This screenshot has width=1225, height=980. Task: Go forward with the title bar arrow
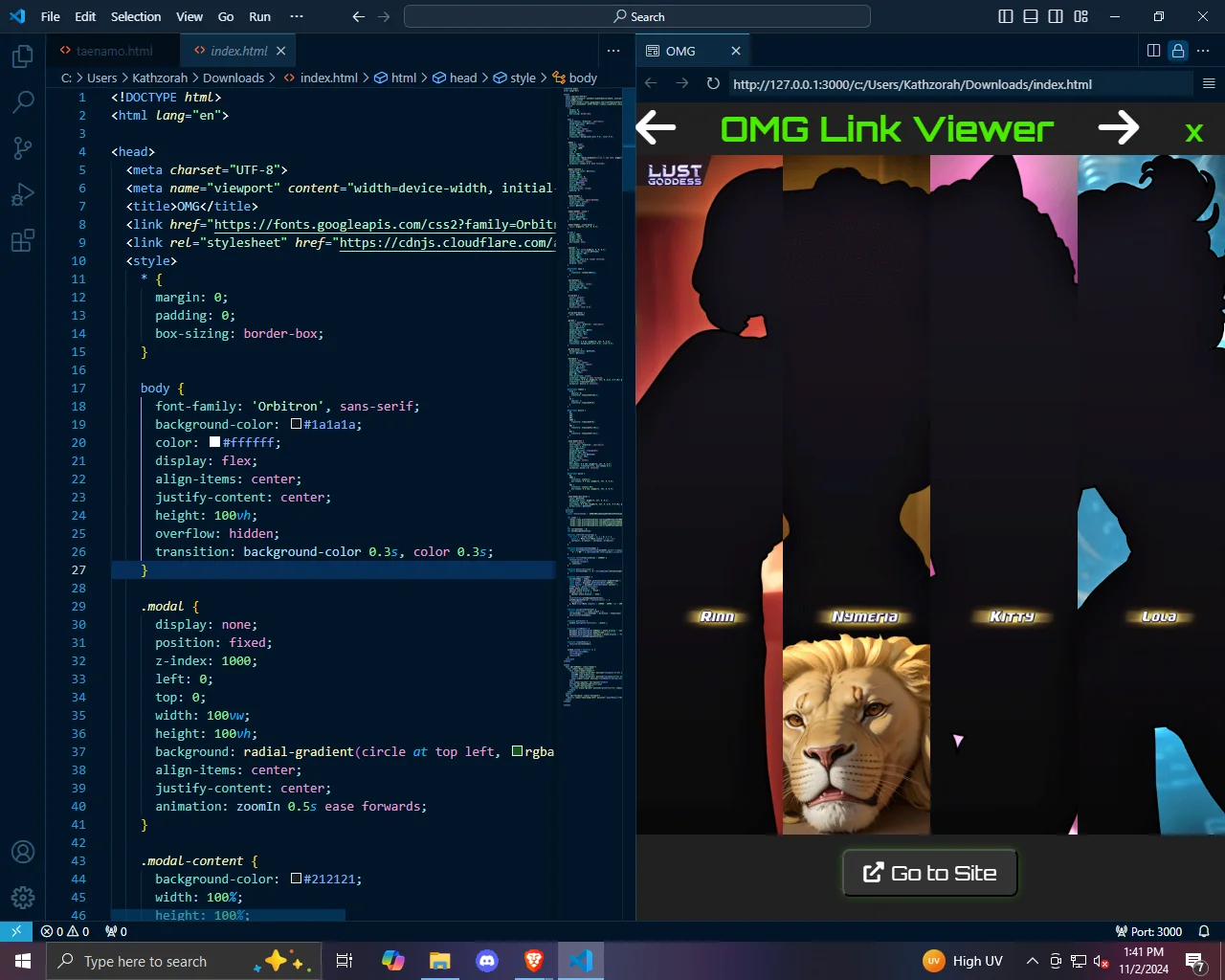click(x=384, y=16)
